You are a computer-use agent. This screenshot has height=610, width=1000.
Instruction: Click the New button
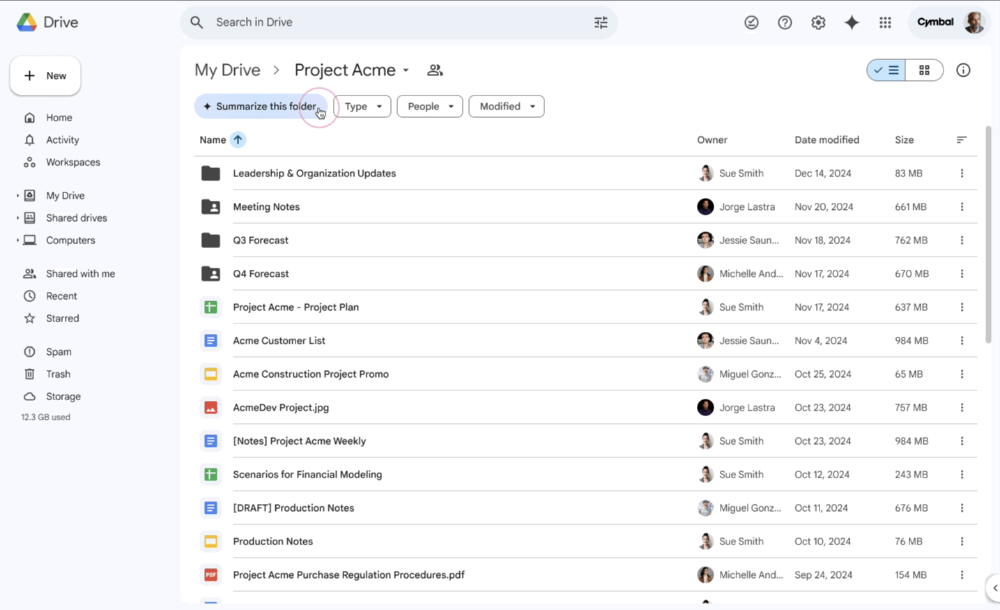pyautogui.click(x=45, y=76)
